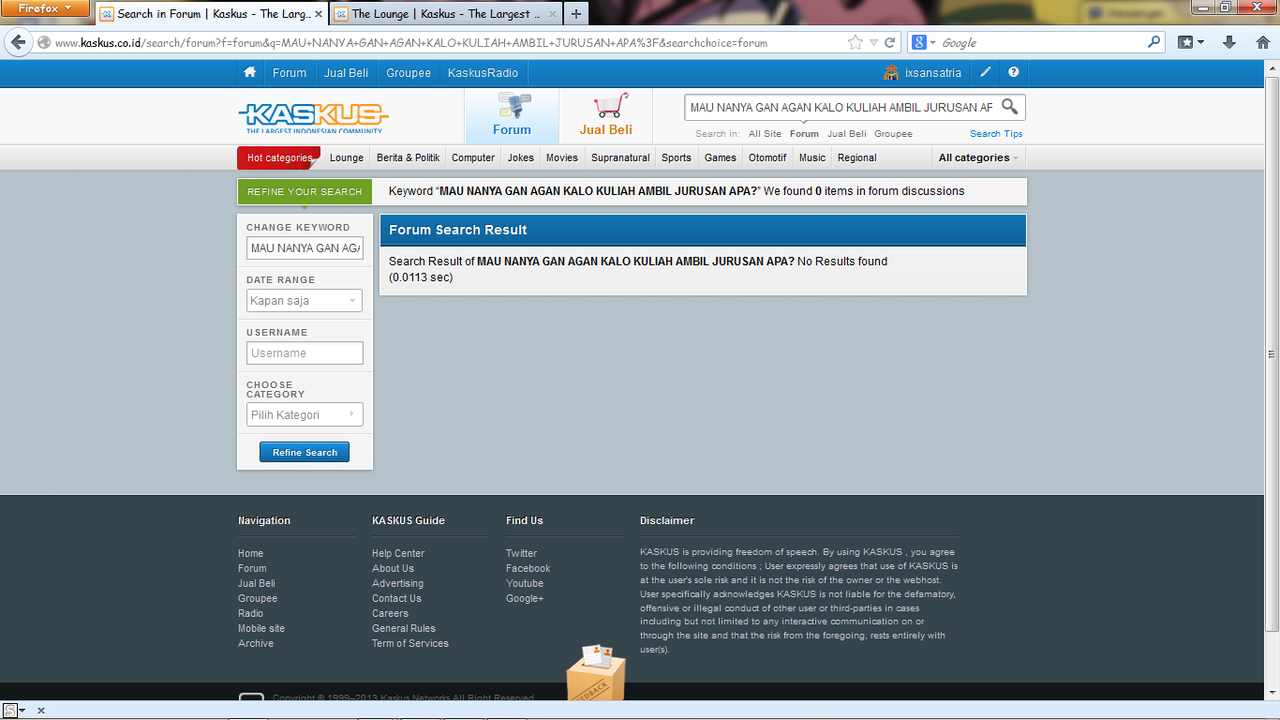Select the Supranatural category
The width and height of the screenshot is (1280, 720).
[620, 157]
